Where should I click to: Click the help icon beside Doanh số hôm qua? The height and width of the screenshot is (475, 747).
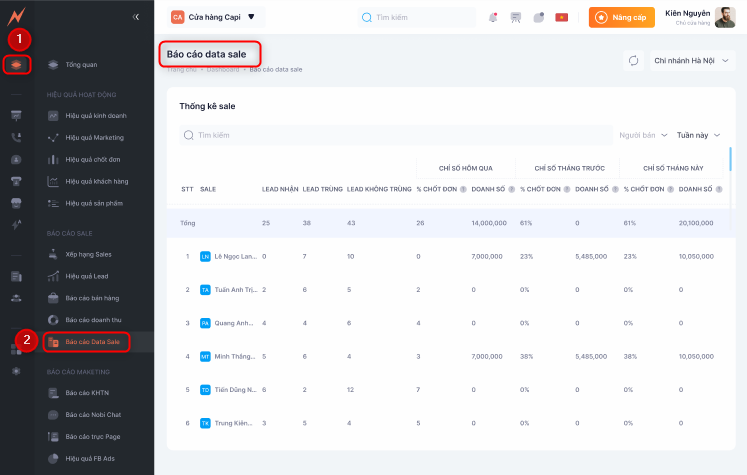(512, 188)
